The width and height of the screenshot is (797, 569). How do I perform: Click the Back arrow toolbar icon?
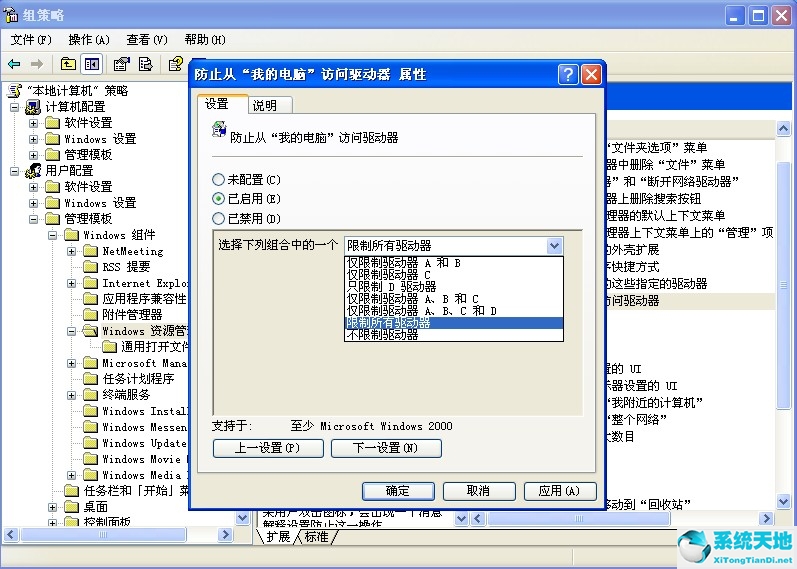(x=14, y=64)
